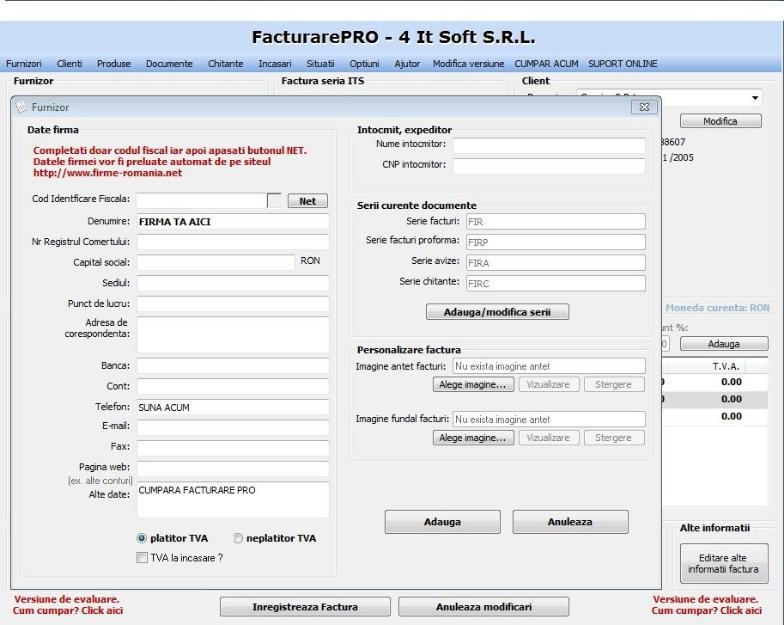Click the small box beside Net button
784x625 pixels.
pyautogui.click(x=274, y=200)
